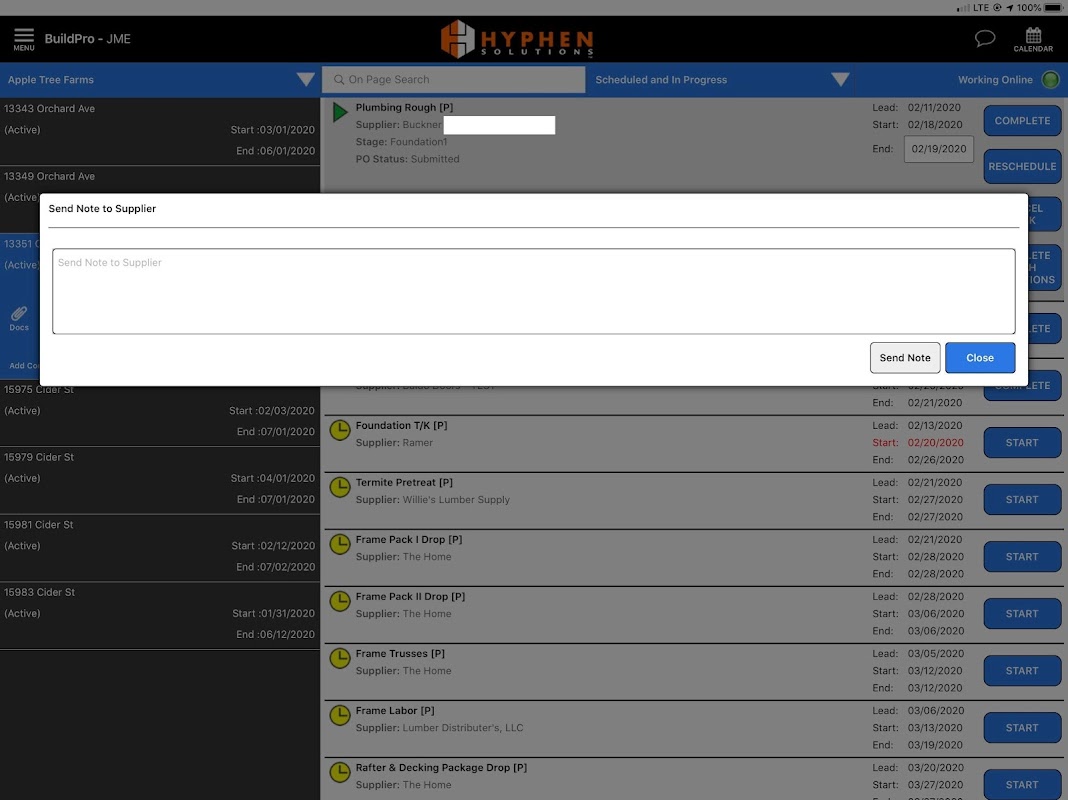Image resolution: width=1068 pixels, height=800 pixels.
Task: Click START for Frame Pack I Drop
Action: 1022,557
